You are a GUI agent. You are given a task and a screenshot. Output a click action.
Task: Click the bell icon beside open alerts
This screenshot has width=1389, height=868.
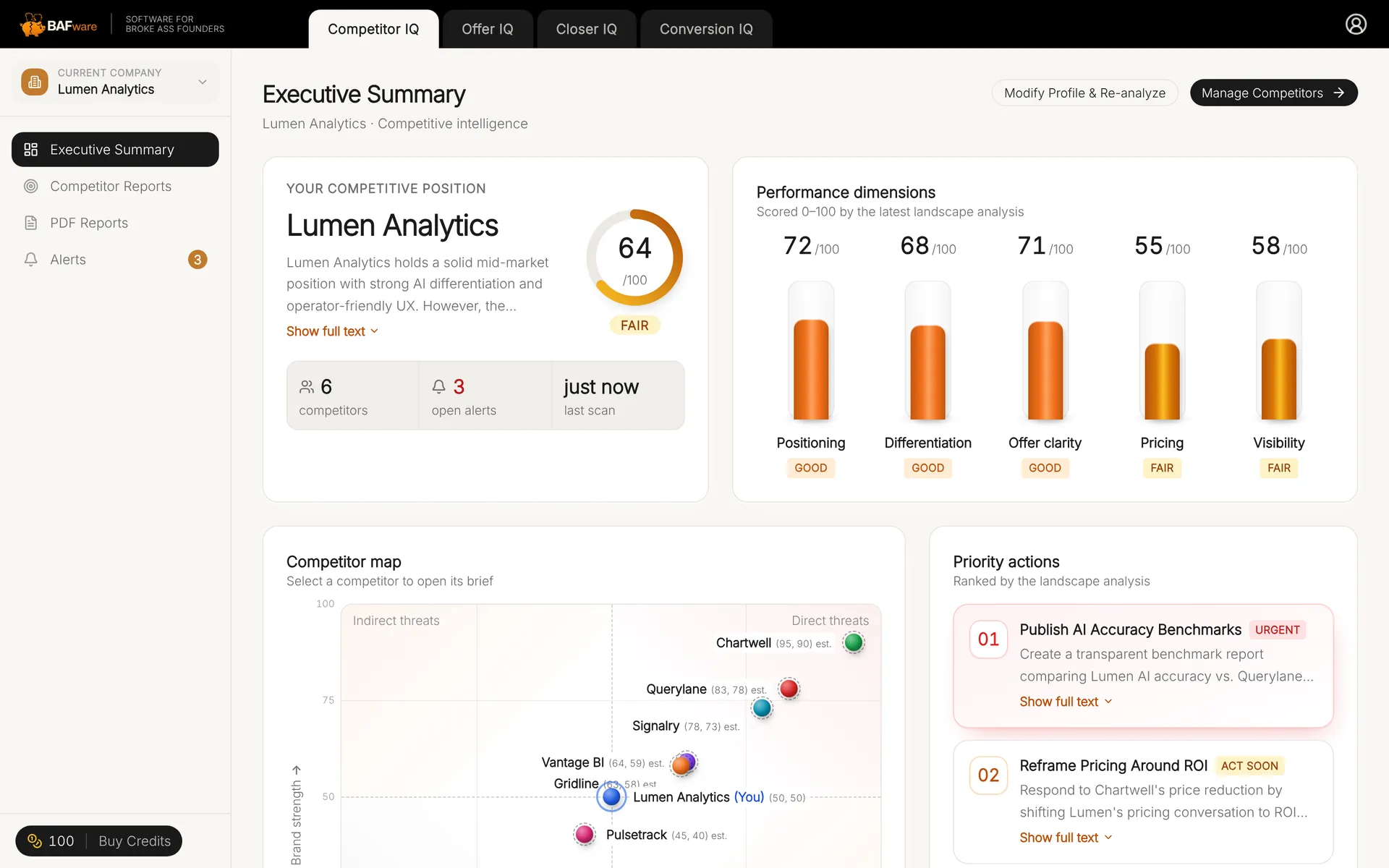pos(439,387)
